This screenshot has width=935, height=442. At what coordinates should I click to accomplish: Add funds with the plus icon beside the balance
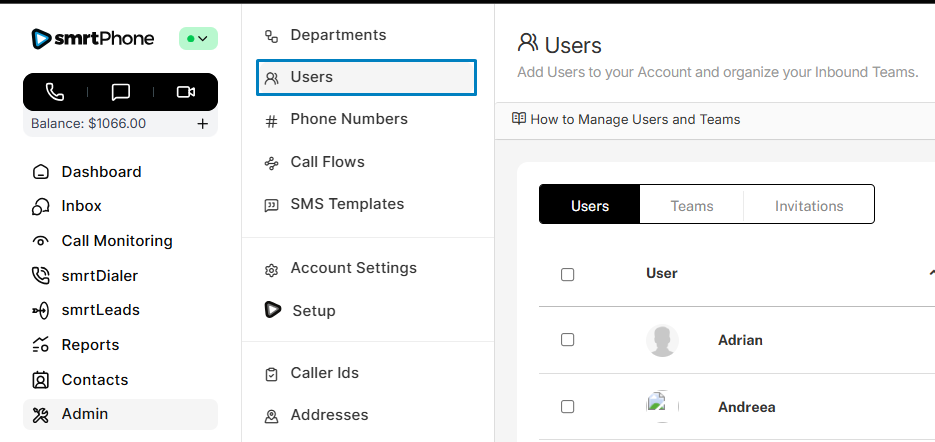pos(202,124)
